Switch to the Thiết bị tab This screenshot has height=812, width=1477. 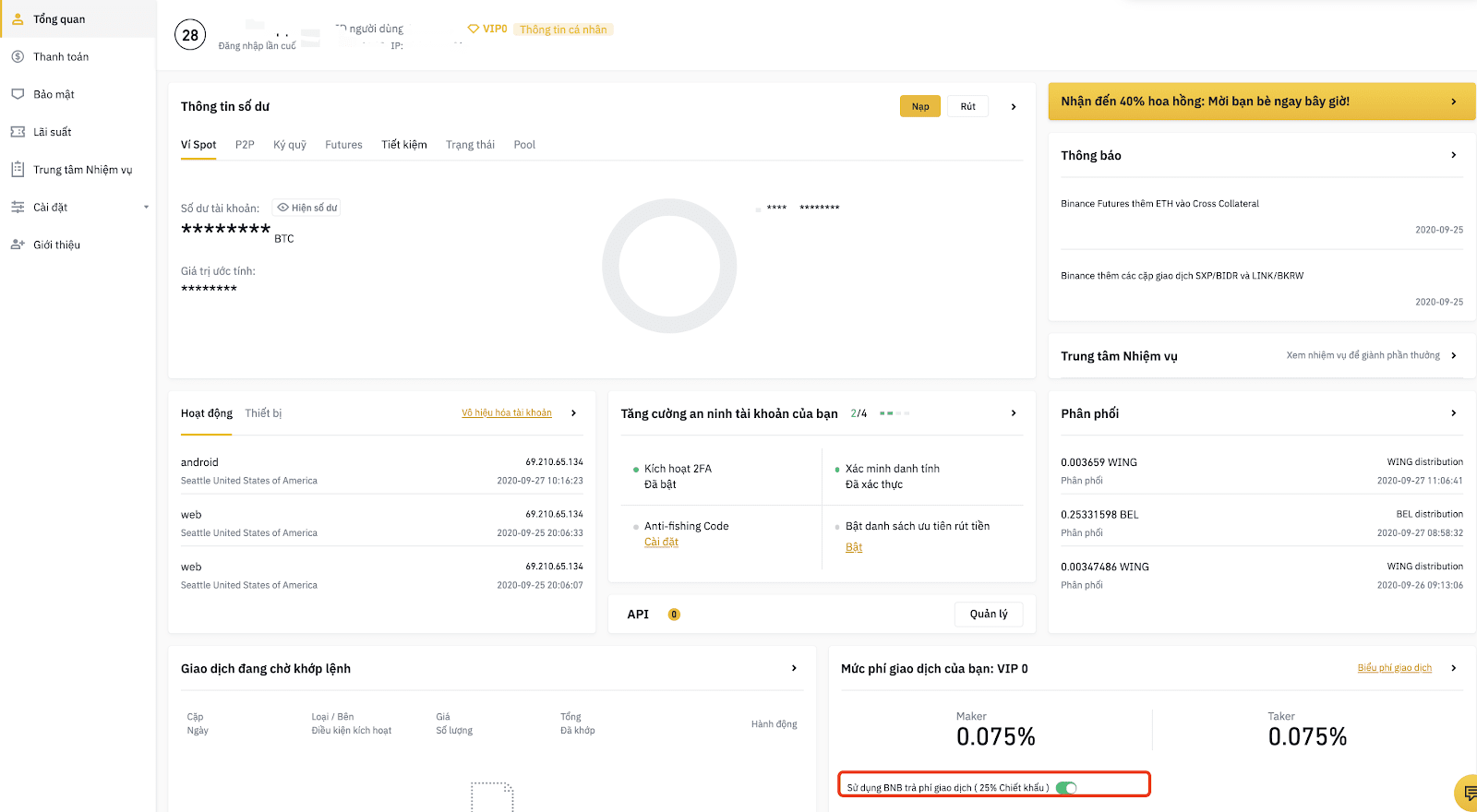point(263,413)
